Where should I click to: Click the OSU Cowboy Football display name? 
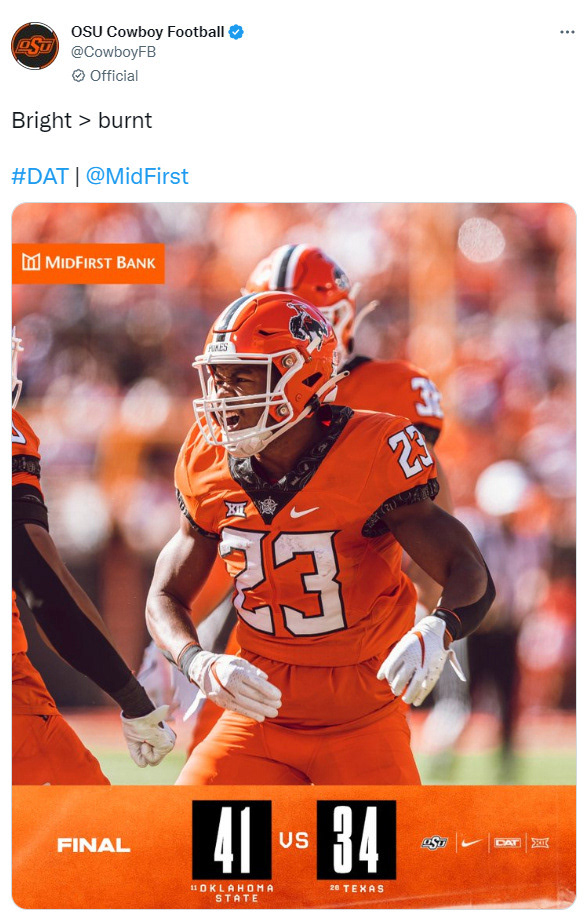coord(148,32)
